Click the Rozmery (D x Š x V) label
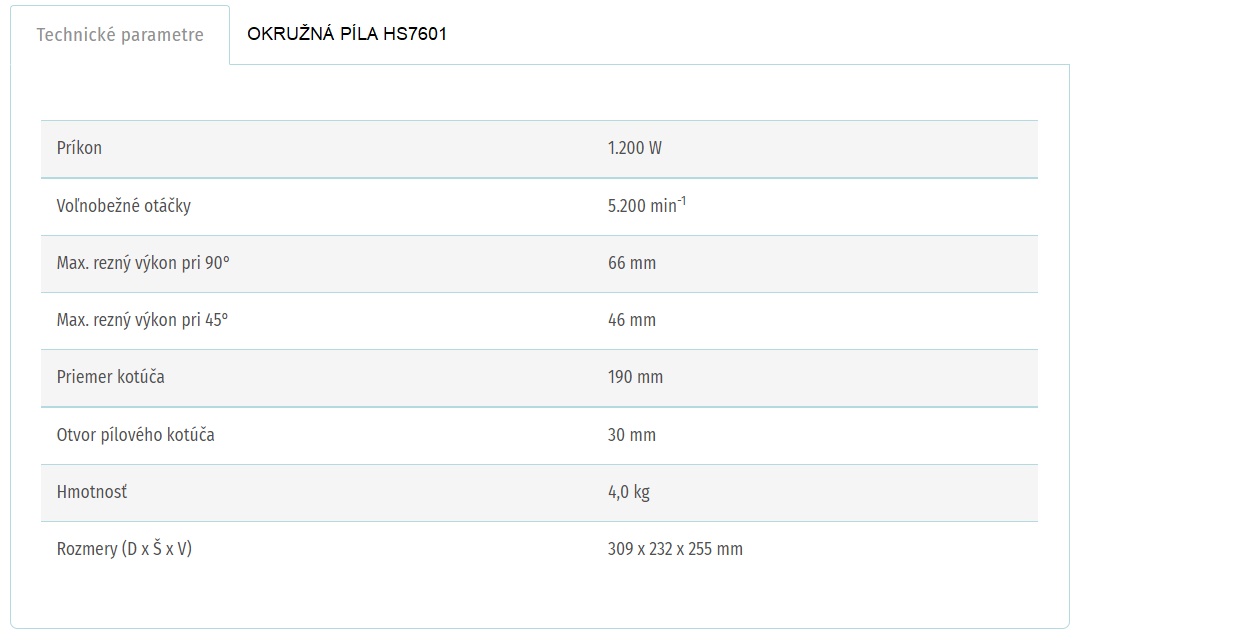 pos(124,549)
